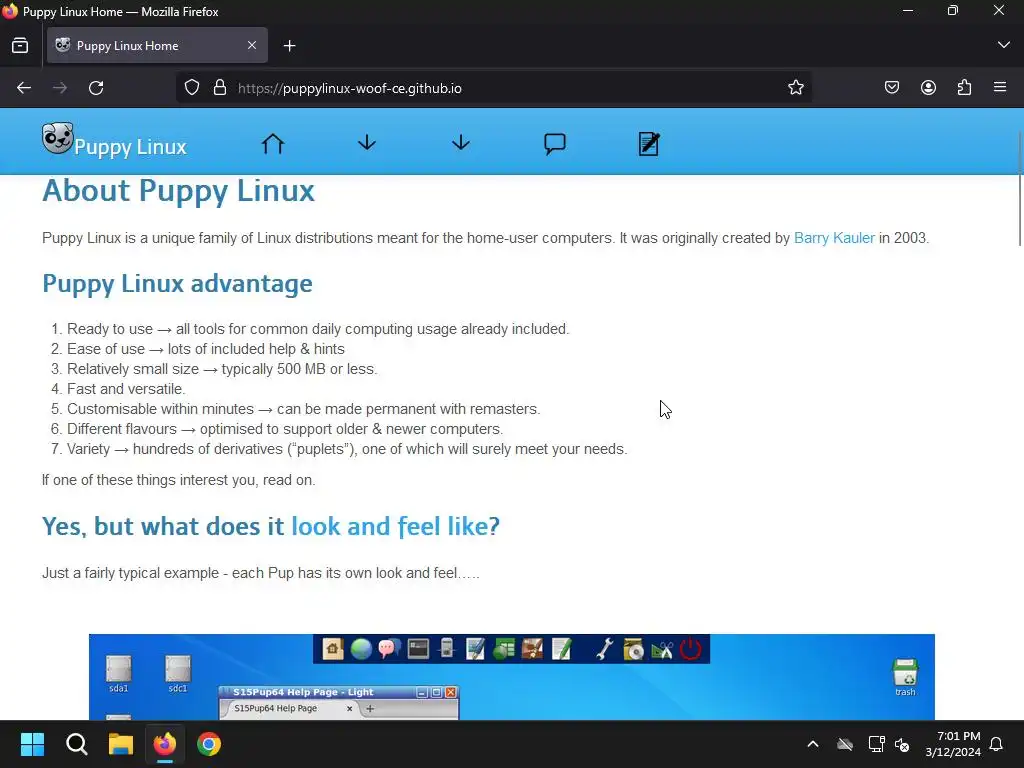Image resolution: width=1024 pixels, height=768 pixels.
Task: Click 'Customisable within minutes' list item
Action: (x=304, y=409)
